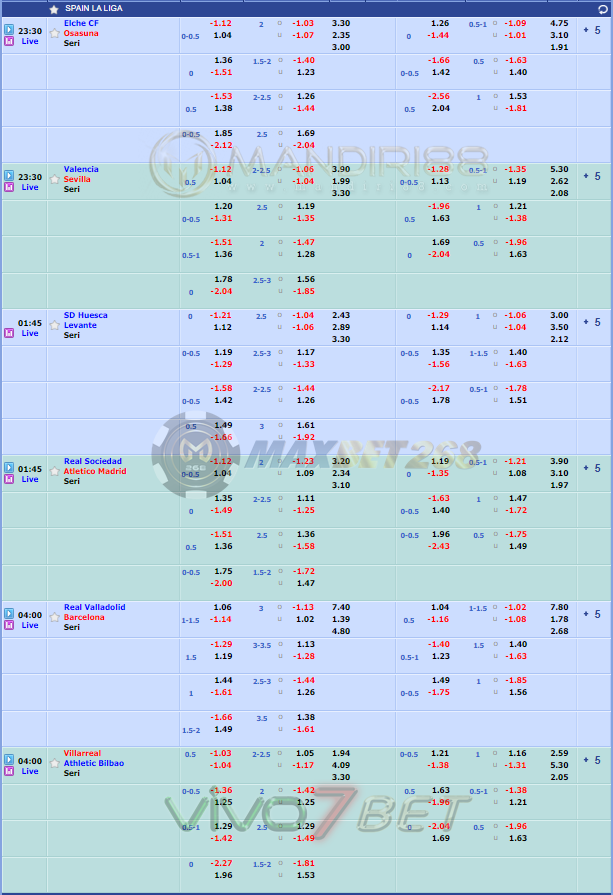Select Villarreal handicap odds -2.27
The image size is (613, 895).
coord(221,864)
